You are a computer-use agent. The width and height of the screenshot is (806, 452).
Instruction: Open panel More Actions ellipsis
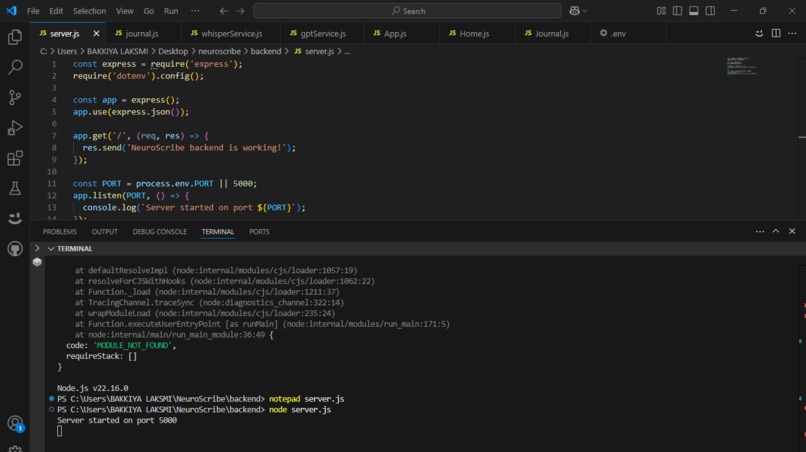click(x=760, y=231)
